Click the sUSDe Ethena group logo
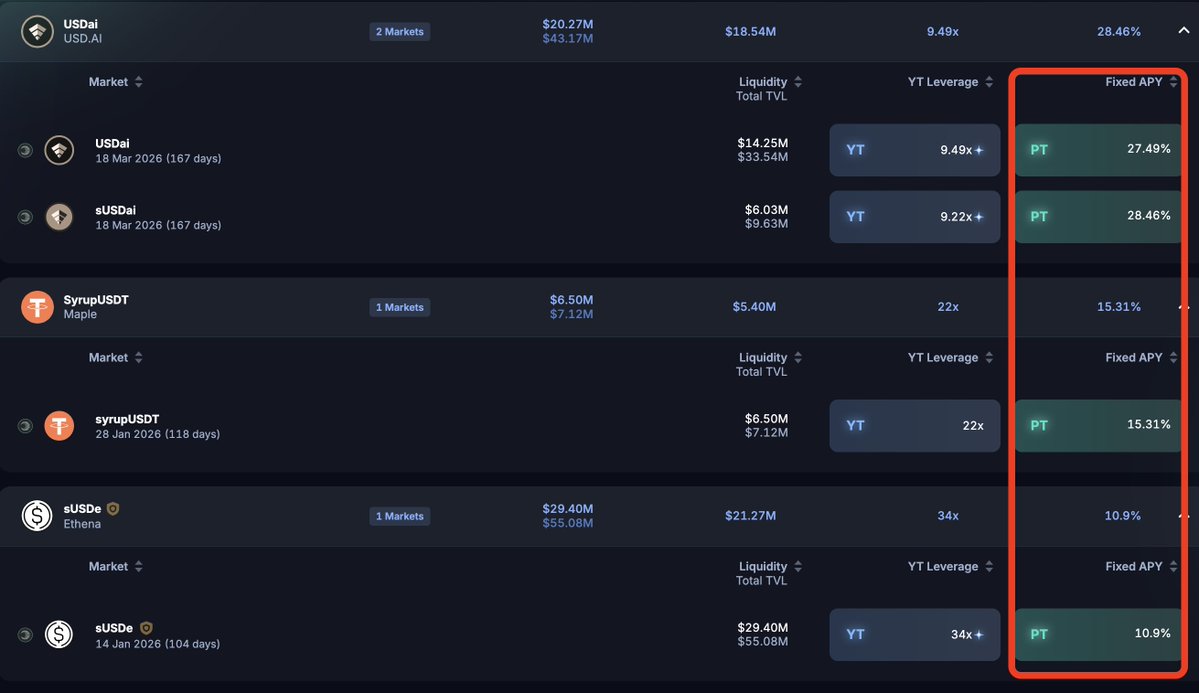The width and height of the screenshot is (1199, 693). (37, 516)
